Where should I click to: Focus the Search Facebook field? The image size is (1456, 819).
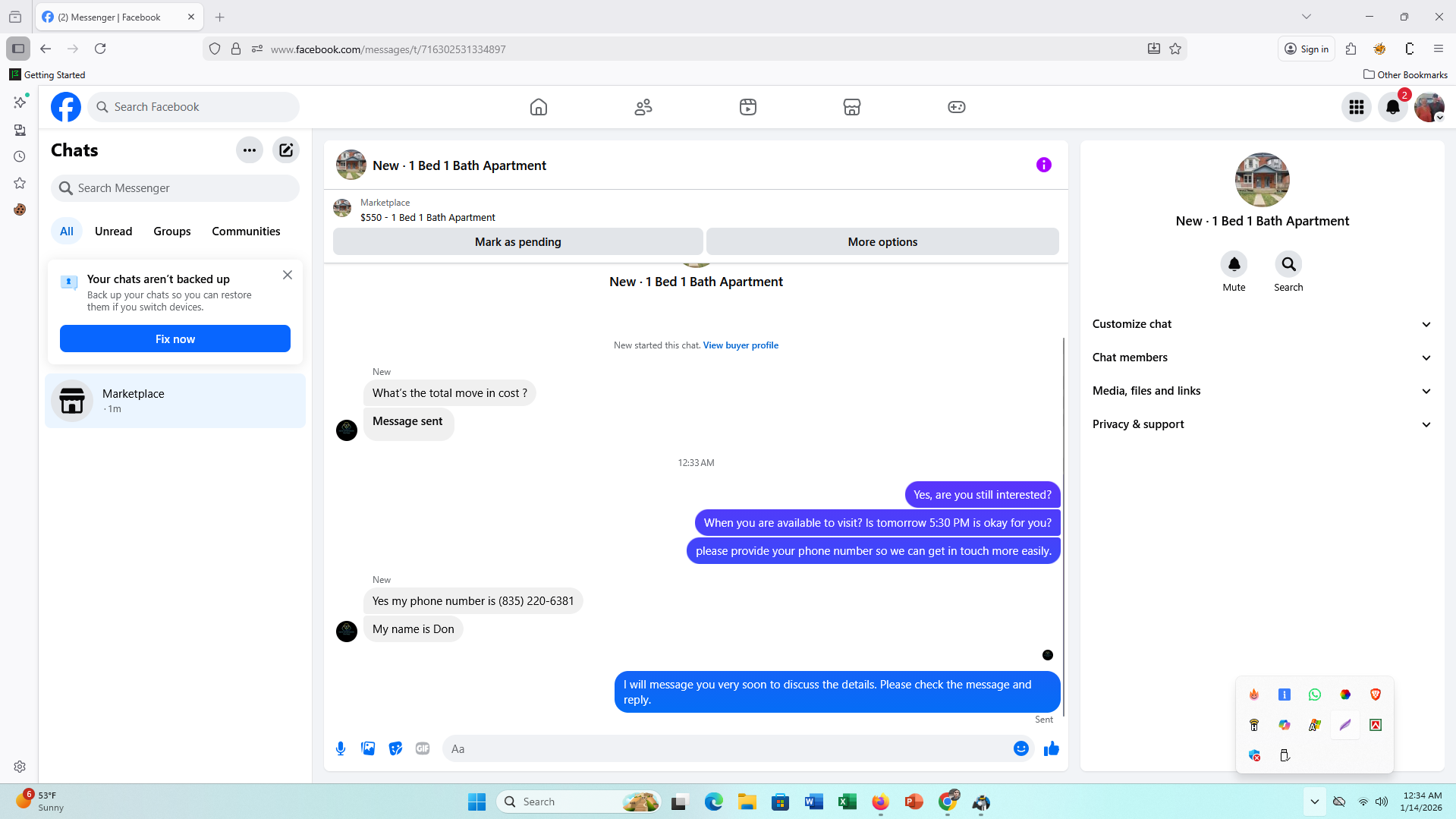click(x=194, y=107)
